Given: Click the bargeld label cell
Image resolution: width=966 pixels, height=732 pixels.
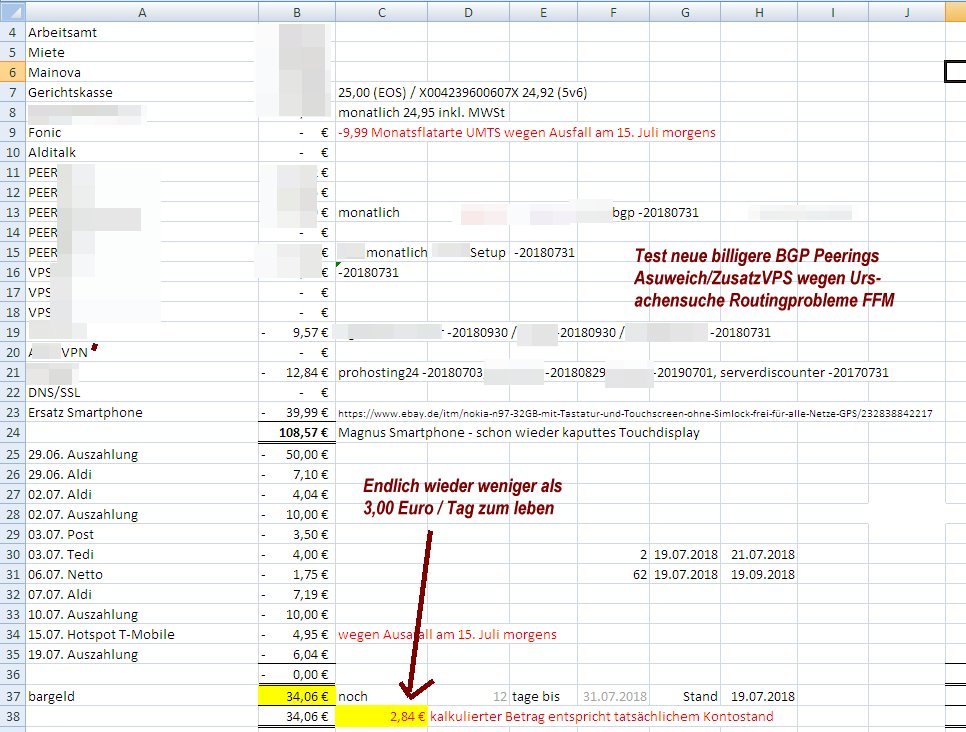Looking at the screenshot, I should coord(140,696).
